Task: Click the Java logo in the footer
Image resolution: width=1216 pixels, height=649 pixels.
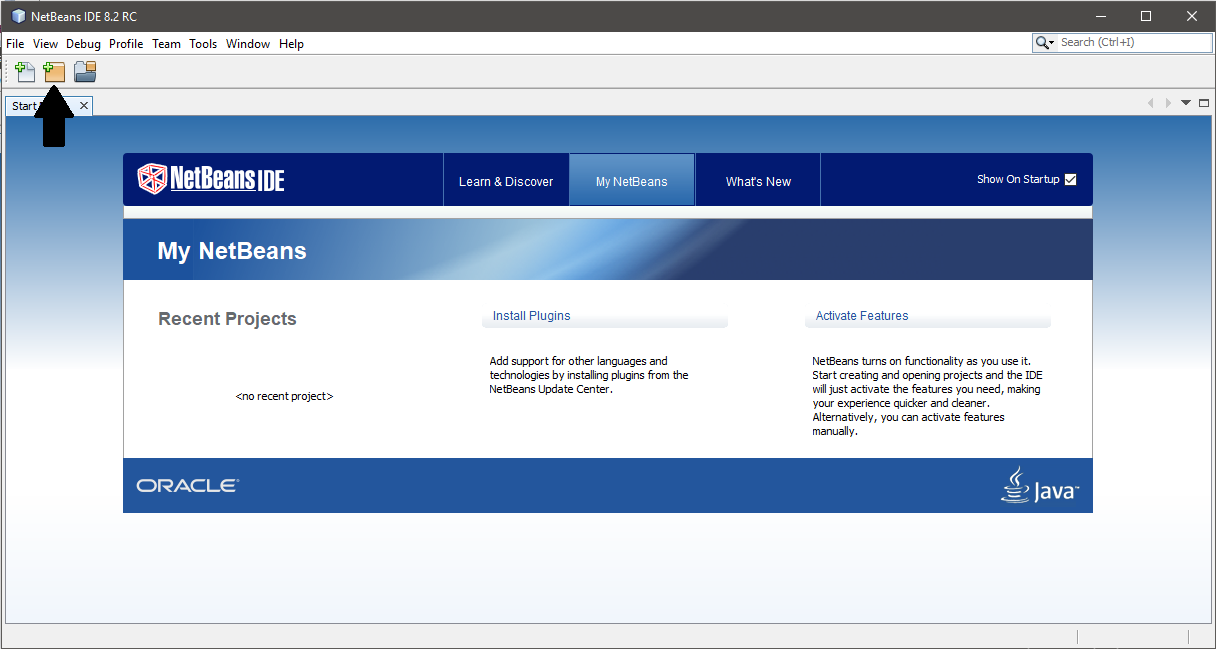Action: pos(1040,485)
